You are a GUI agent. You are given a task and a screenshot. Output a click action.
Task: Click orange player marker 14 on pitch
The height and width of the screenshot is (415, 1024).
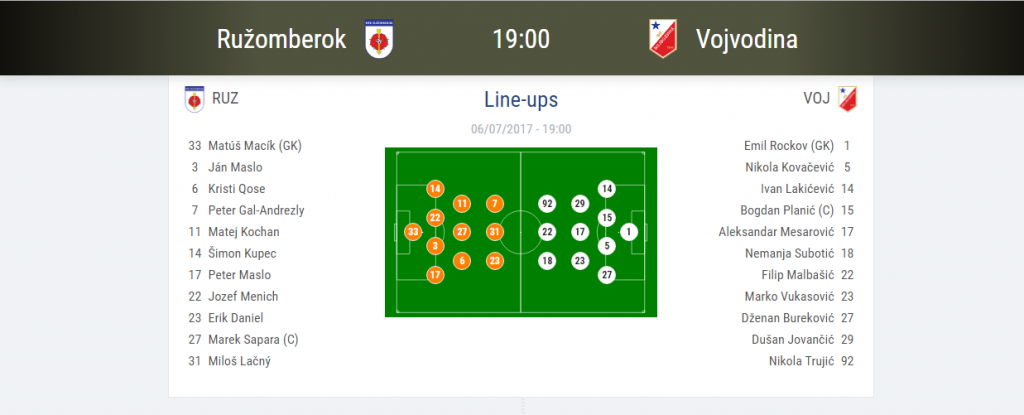tap(435, 189)
